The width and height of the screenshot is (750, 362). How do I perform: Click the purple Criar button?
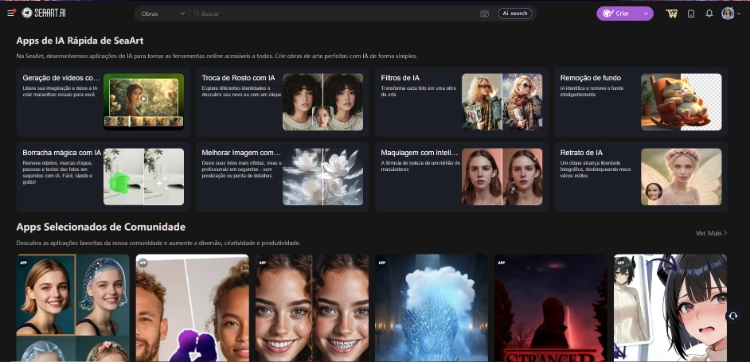click(x=618, y=13)
